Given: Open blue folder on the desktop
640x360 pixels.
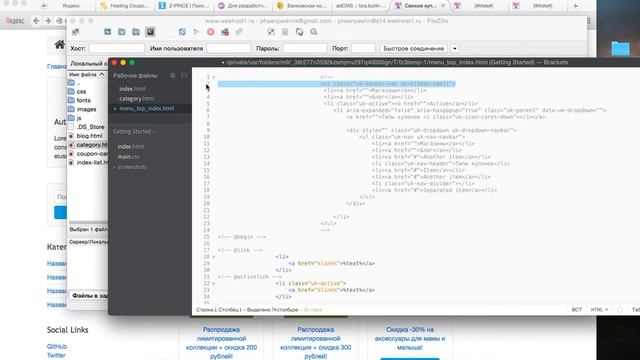Looking at the screenshot, I should point(620,49).
